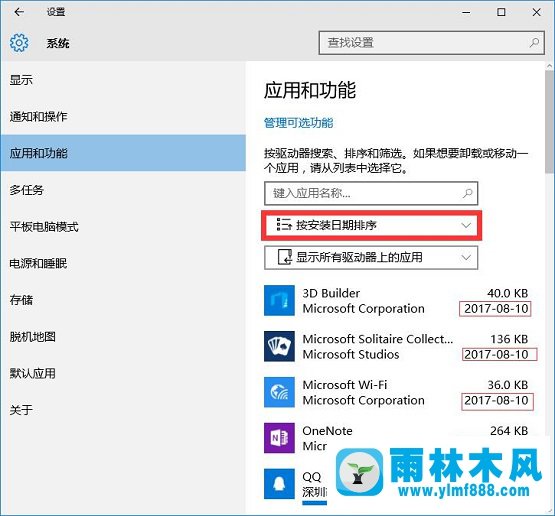Viewport: 555px width, 516px height.
Task: Click the 136 KB size of Solitaire Collection
Action: coord(509,339)
